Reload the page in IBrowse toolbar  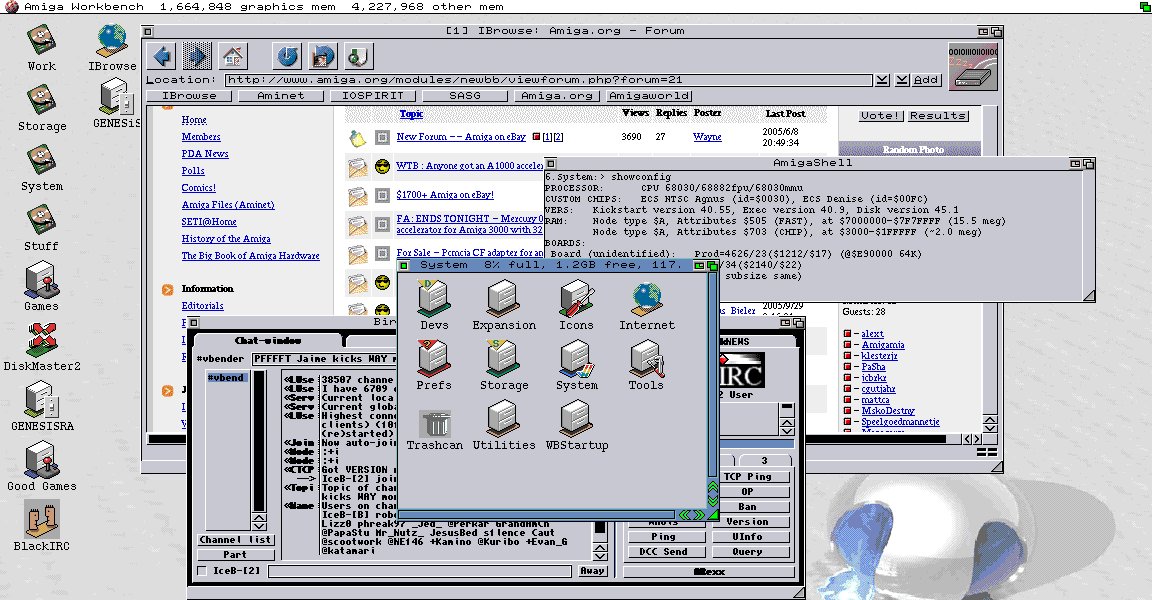(287, 57)
